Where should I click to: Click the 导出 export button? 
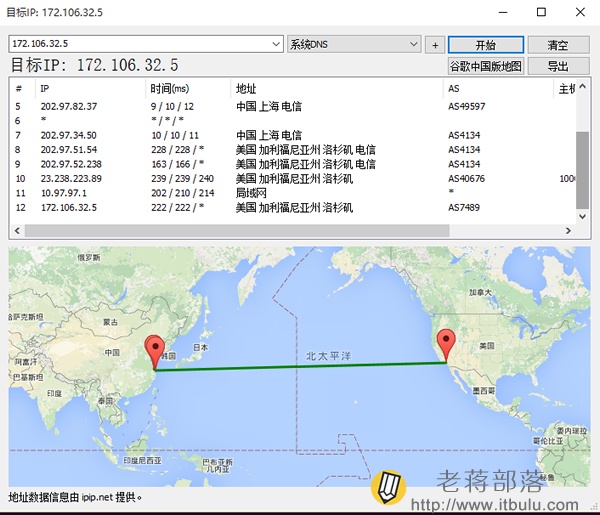(x=558, y=66)
